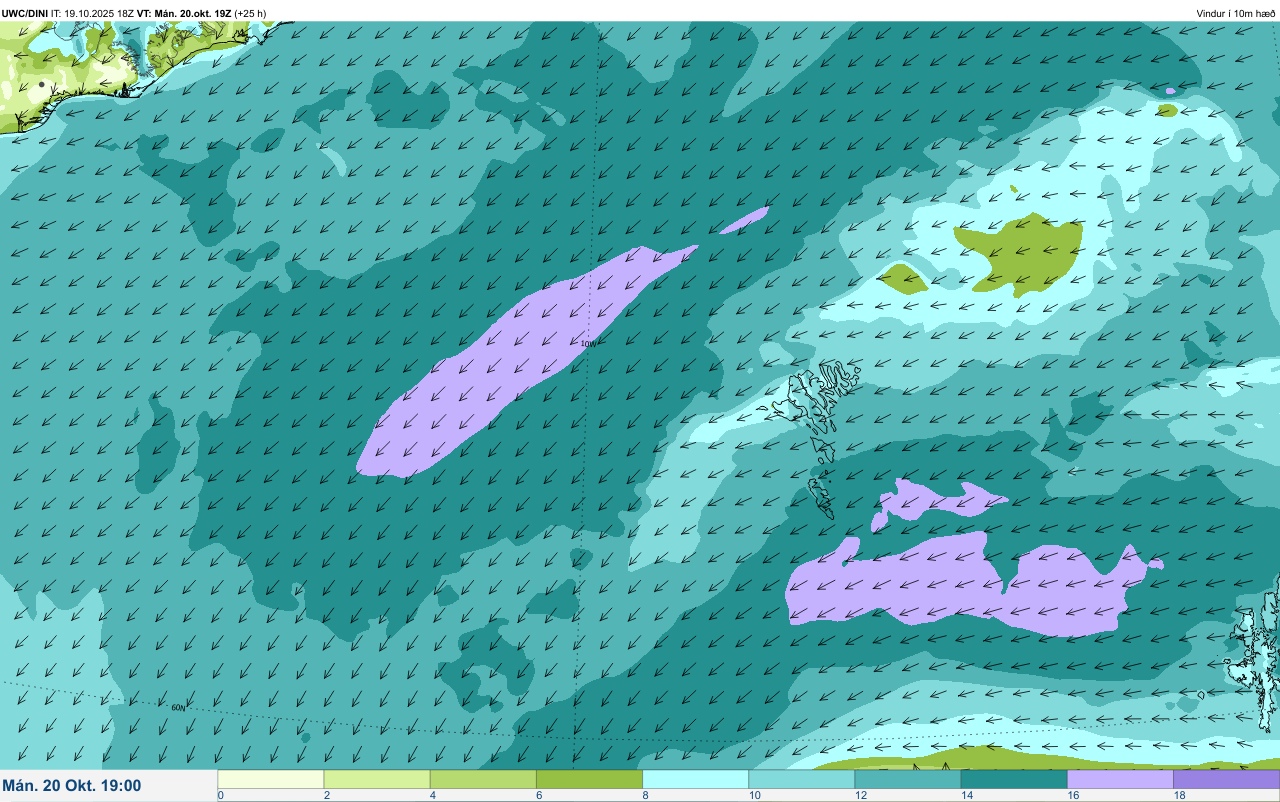Viewport: 1280px width, 802px height.
Task: Click the 'Mán. 20 Okt. 19:00' date label
Action: coord(72,786)
